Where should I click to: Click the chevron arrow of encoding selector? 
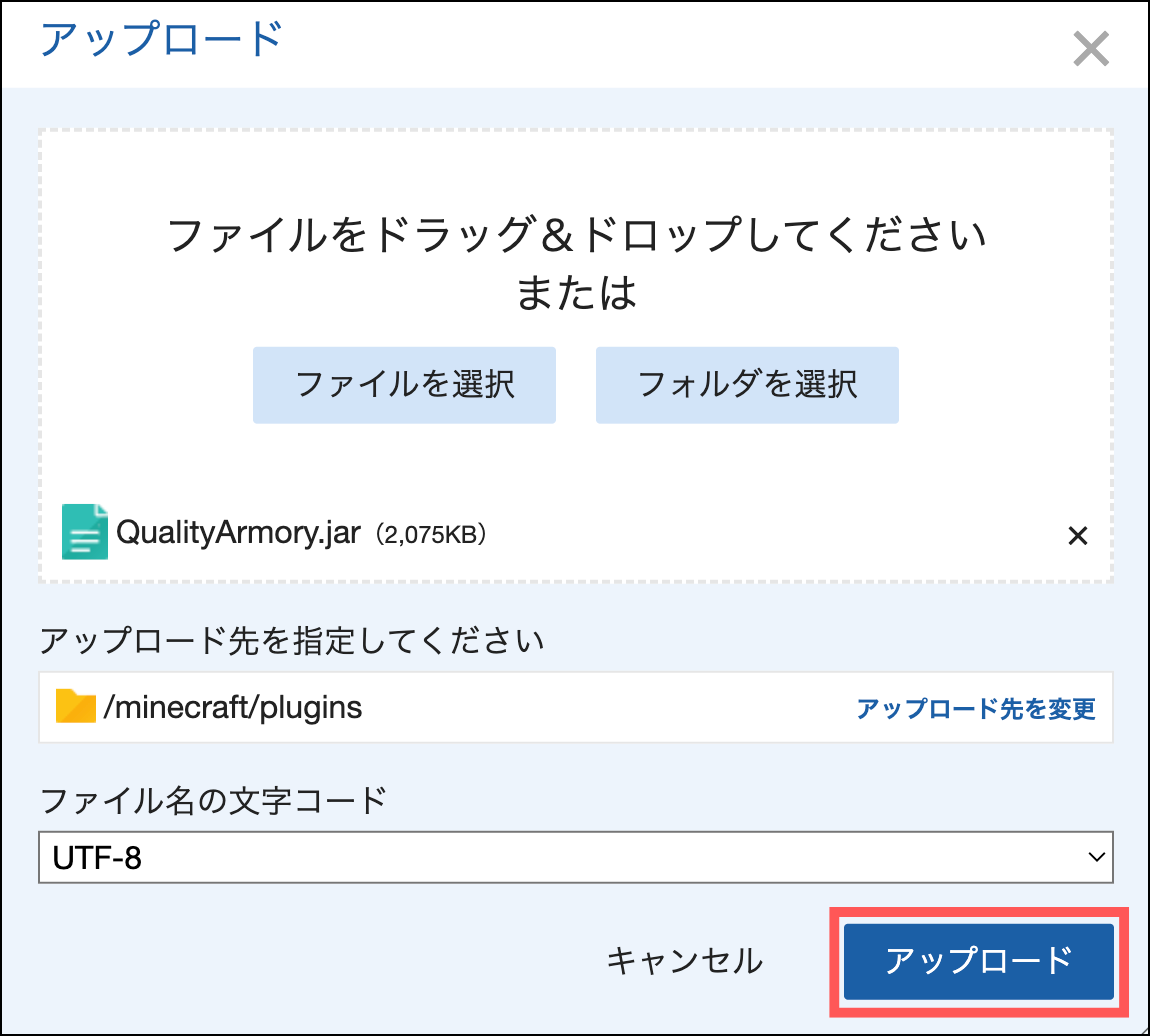coord(1096,857)
